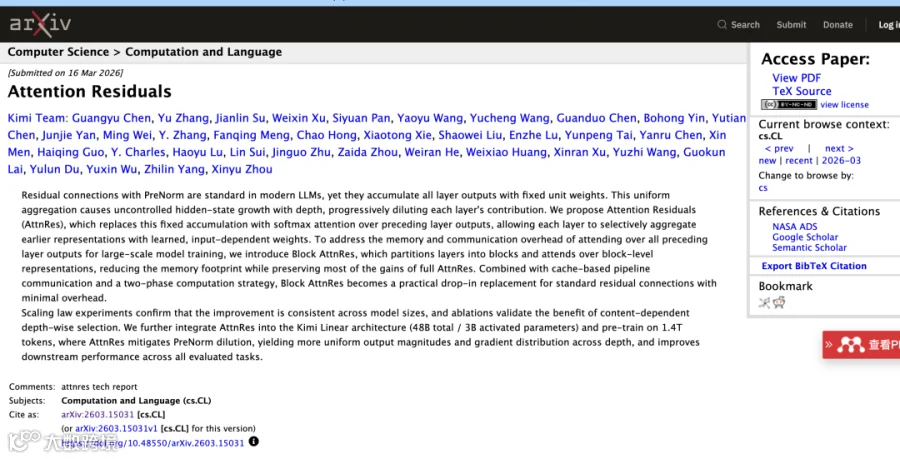This screenshot has width=900, height=459.
Task: Open the recent cs.CL listings
Action: click(799, 161)
